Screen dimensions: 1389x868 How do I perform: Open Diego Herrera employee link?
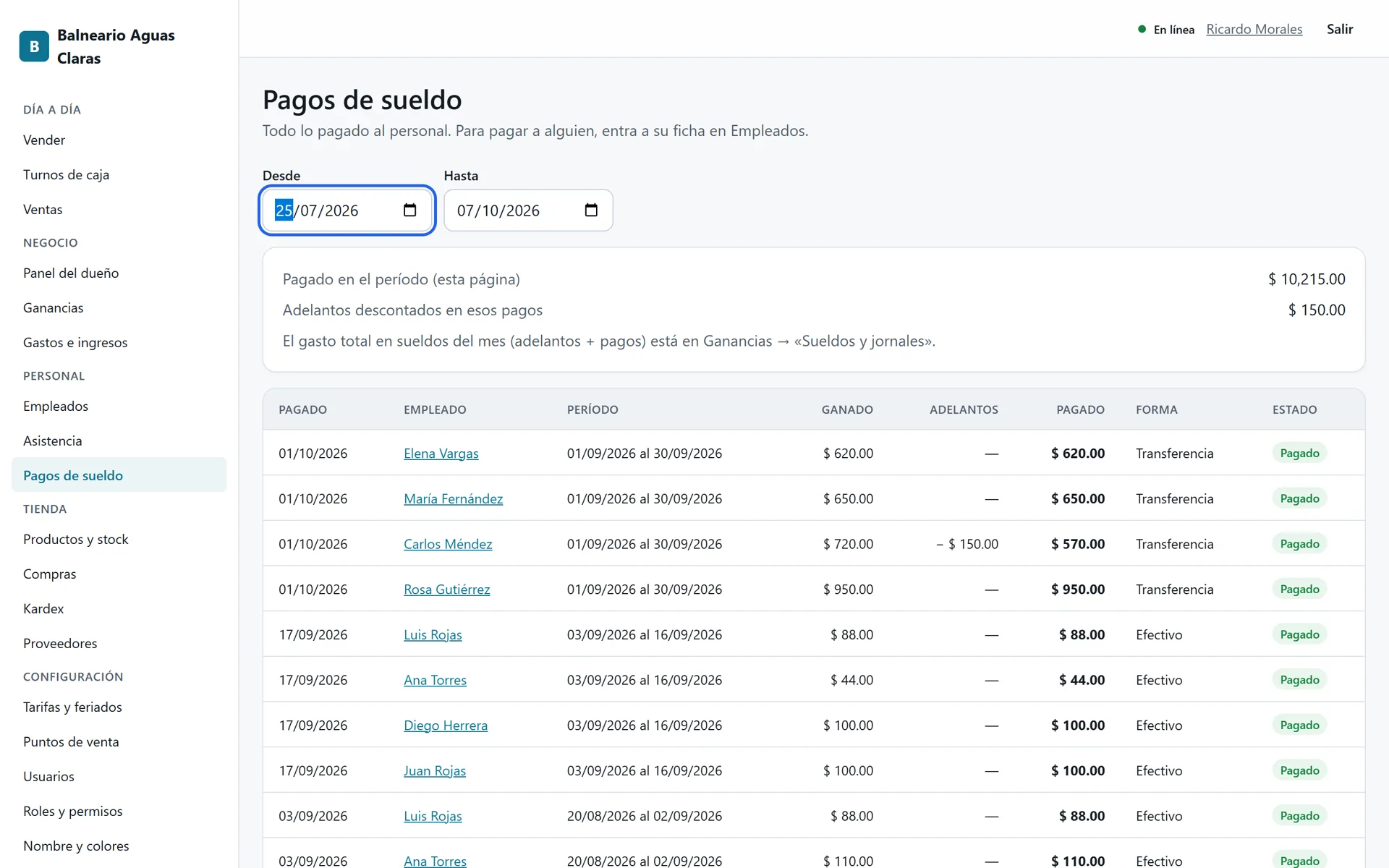click(x=446, y=726)
